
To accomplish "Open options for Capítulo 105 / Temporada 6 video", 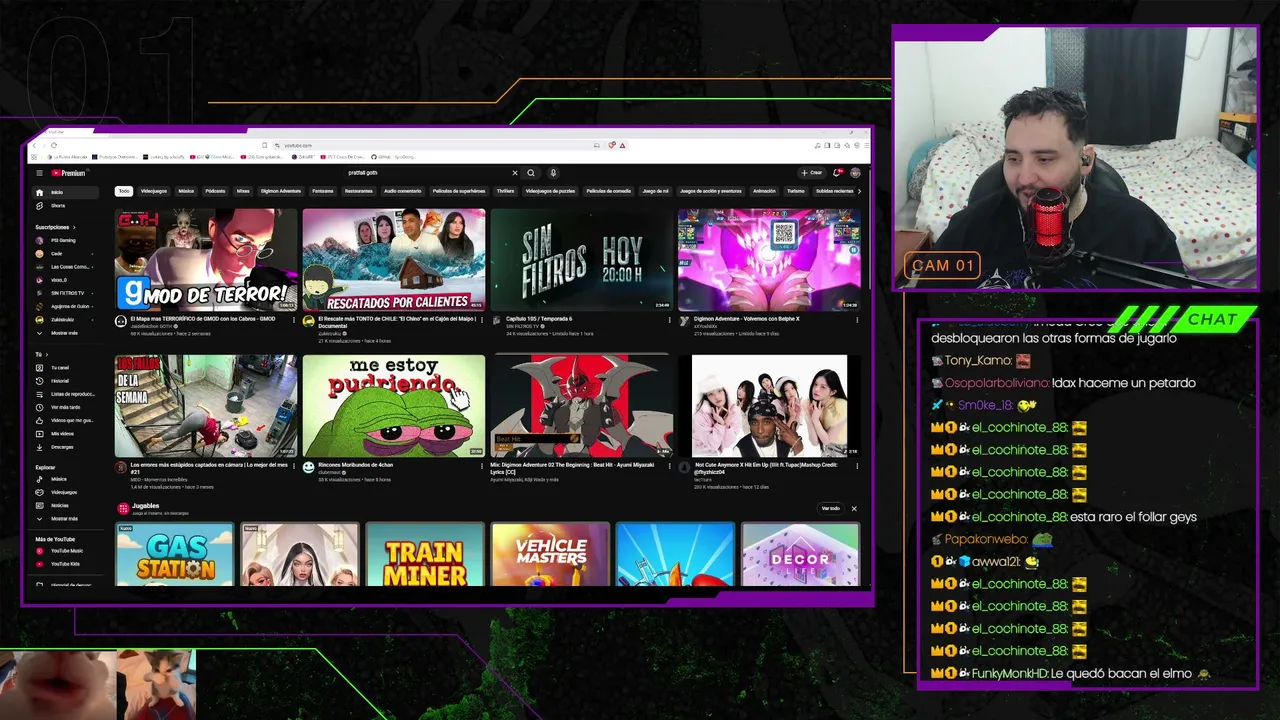I will pyautogui.click(x=669, y=320).
